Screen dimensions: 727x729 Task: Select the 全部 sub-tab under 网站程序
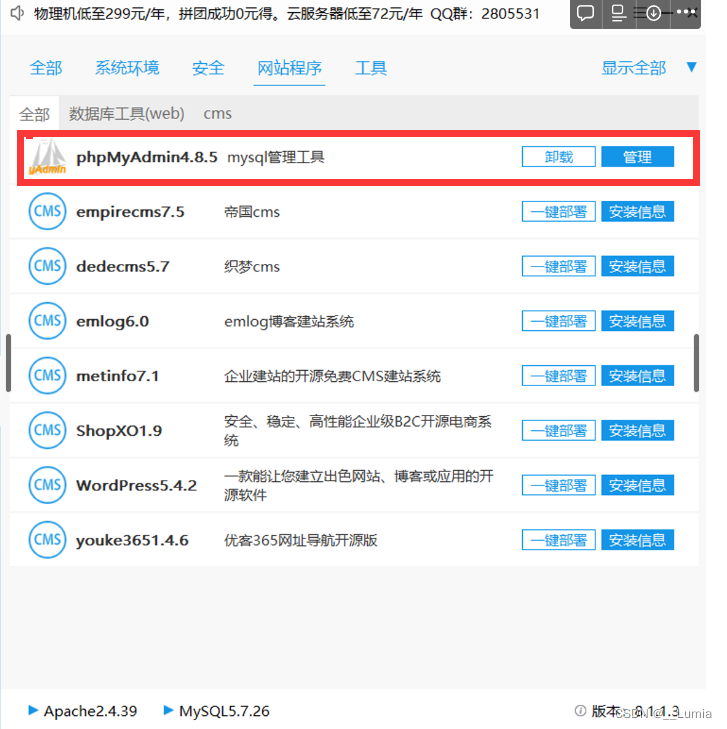[x=34, y=113]
